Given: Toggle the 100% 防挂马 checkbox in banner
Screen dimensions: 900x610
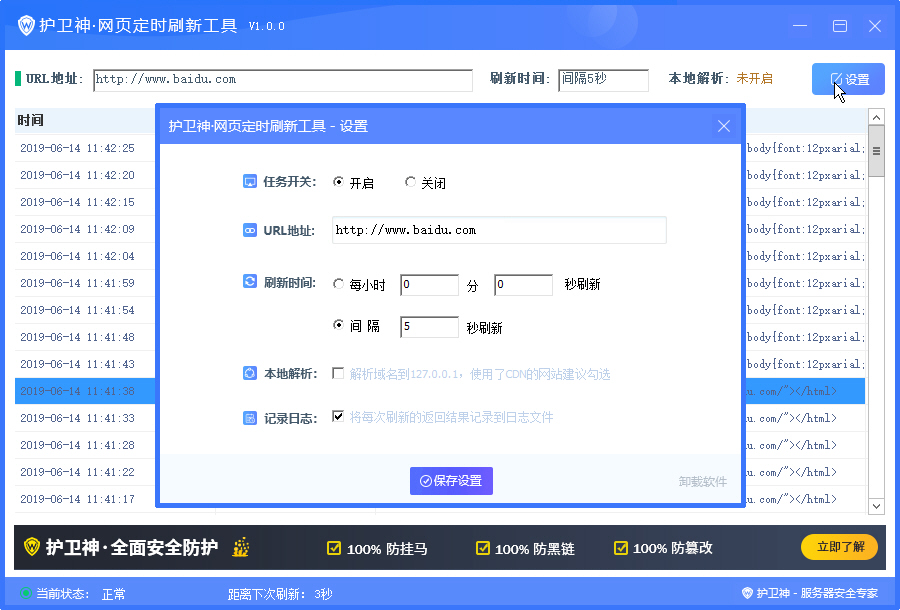Looking at the screenshot, I should [x=333, y=548].
